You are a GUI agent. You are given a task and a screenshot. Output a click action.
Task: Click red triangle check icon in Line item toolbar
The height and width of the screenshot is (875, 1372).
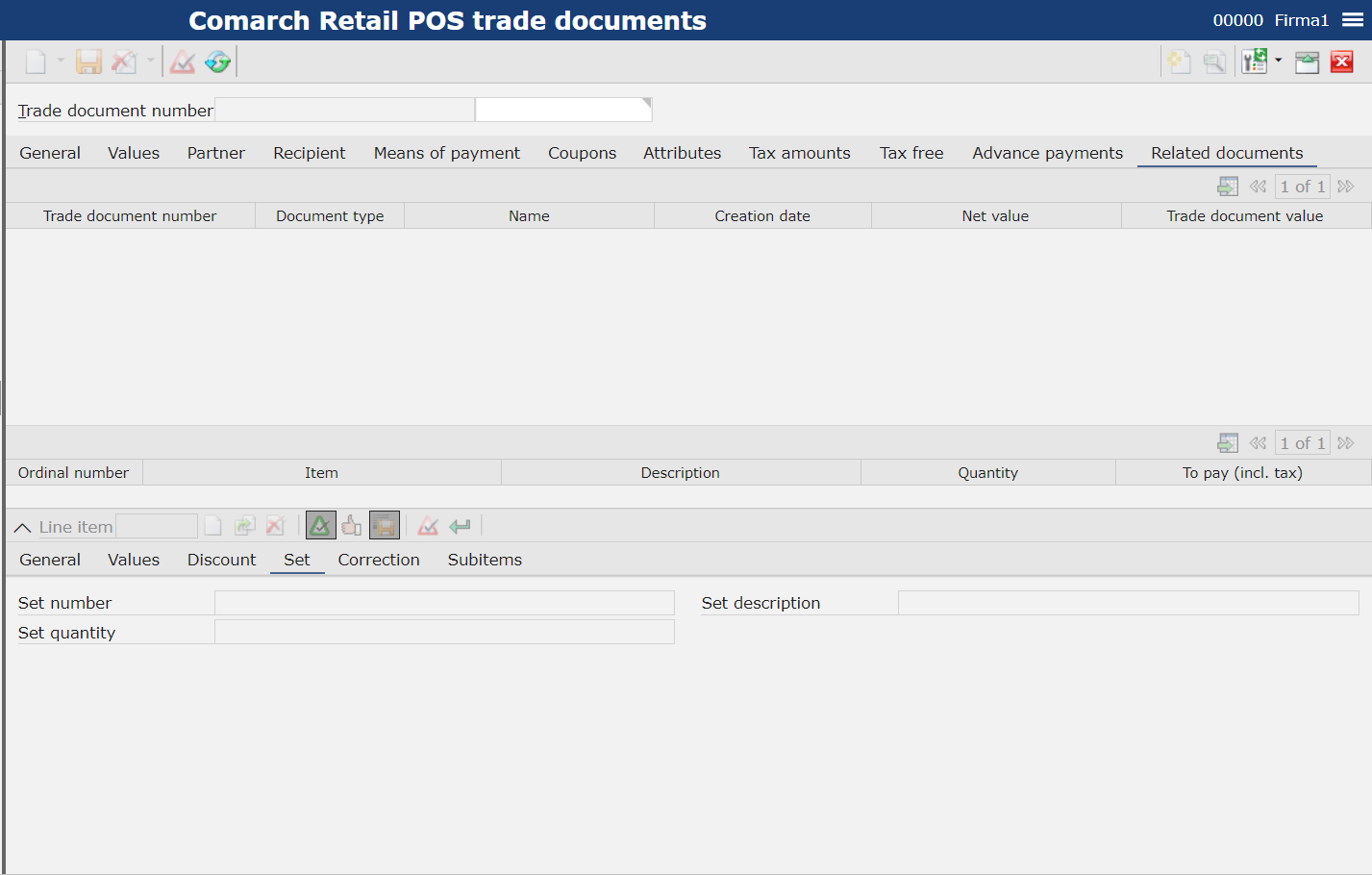429,526
